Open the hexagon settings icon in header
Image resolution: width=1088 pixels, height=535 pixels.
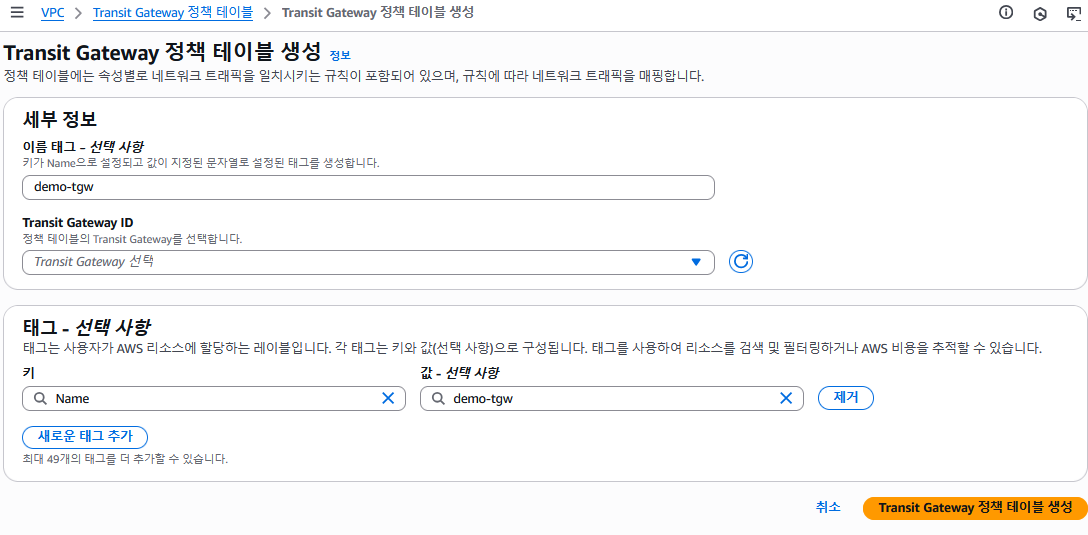click(x=1039, y=13)
